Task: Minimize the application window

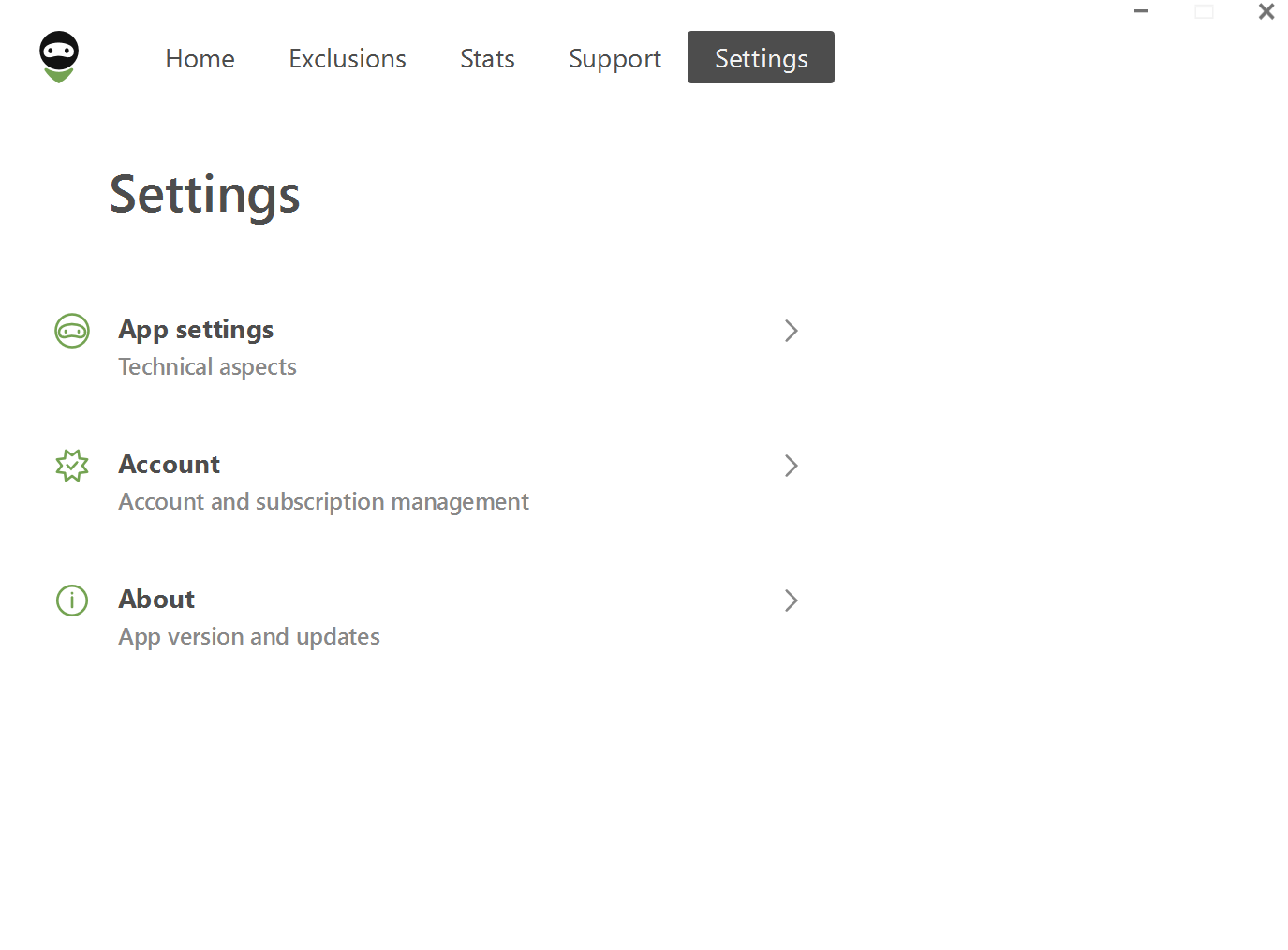Action: [x=1141, y=11]
